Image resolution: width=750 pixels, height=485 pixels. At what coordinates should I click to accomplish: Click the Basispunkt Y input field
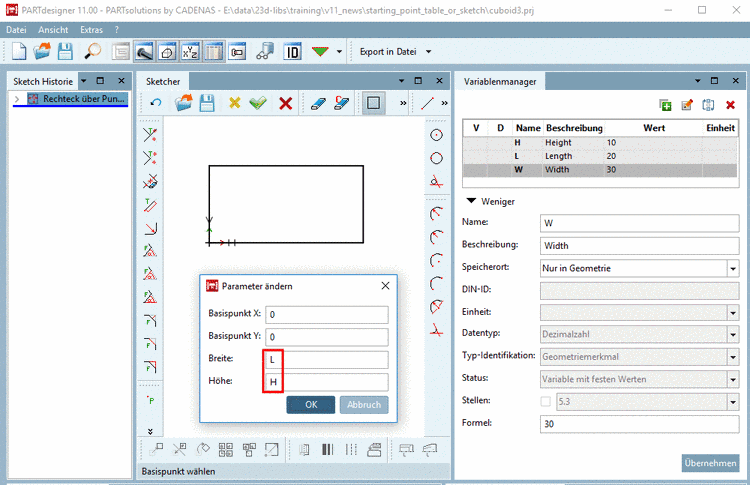coord(327,337)
